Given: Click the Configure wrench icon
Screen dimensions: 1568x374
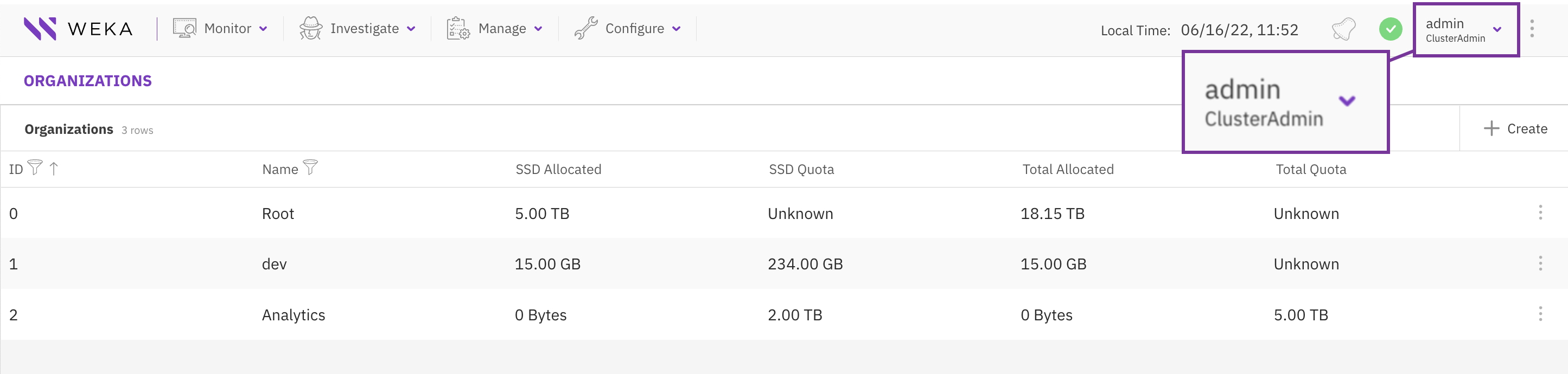Looking at the screenshot, I should (x=585, y=28).
